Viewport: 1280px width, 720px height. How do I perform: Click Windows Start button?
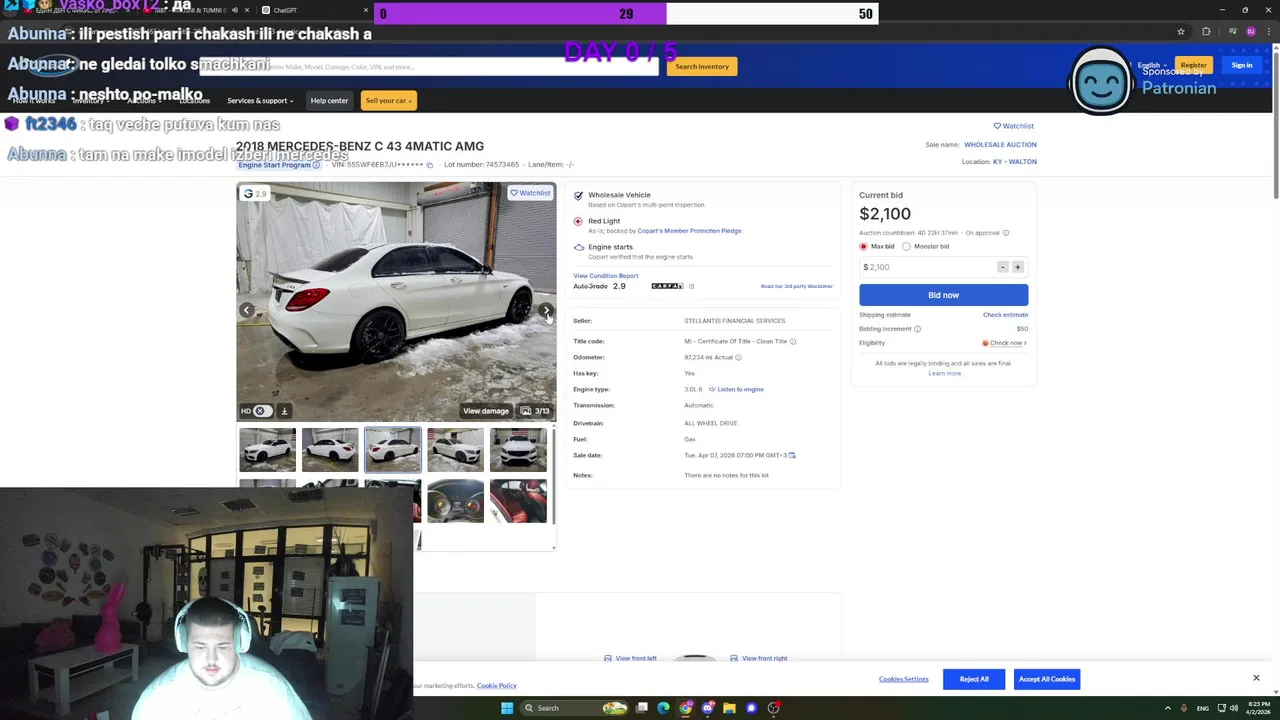[x=507, y=708]
